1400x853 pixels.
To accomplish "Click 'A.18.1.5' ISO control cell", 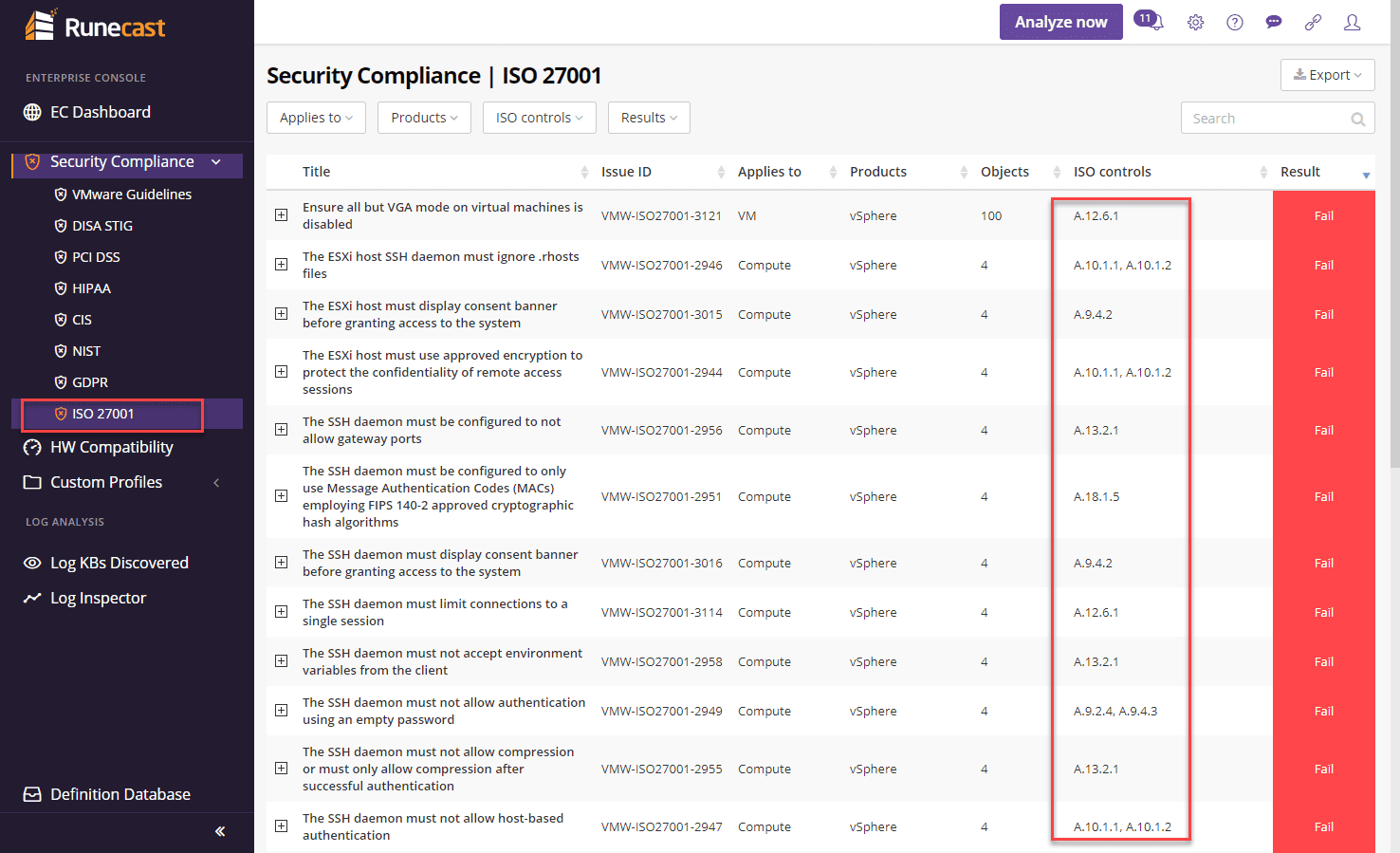I will [x=1096, y=496].
